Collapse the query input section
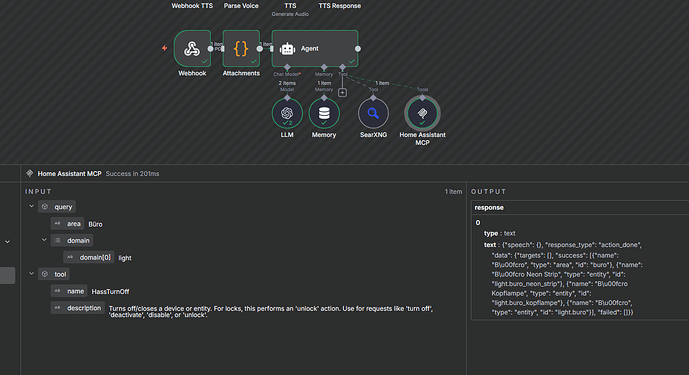 (31, 206)
